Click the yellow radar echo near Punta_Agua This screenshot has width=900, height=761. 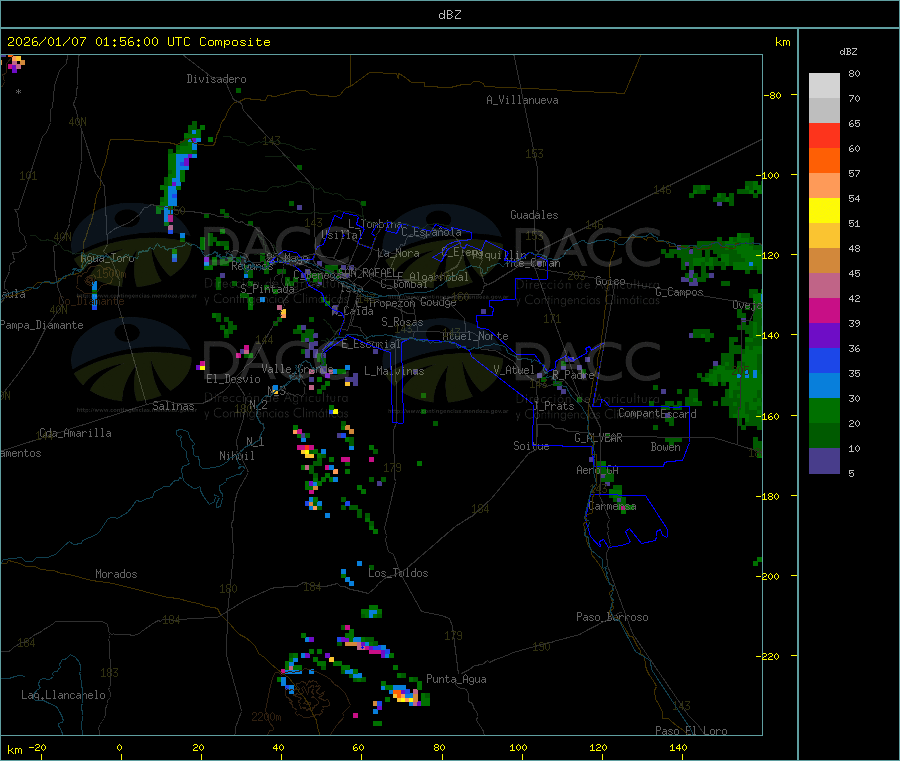[x=406, y=696]
